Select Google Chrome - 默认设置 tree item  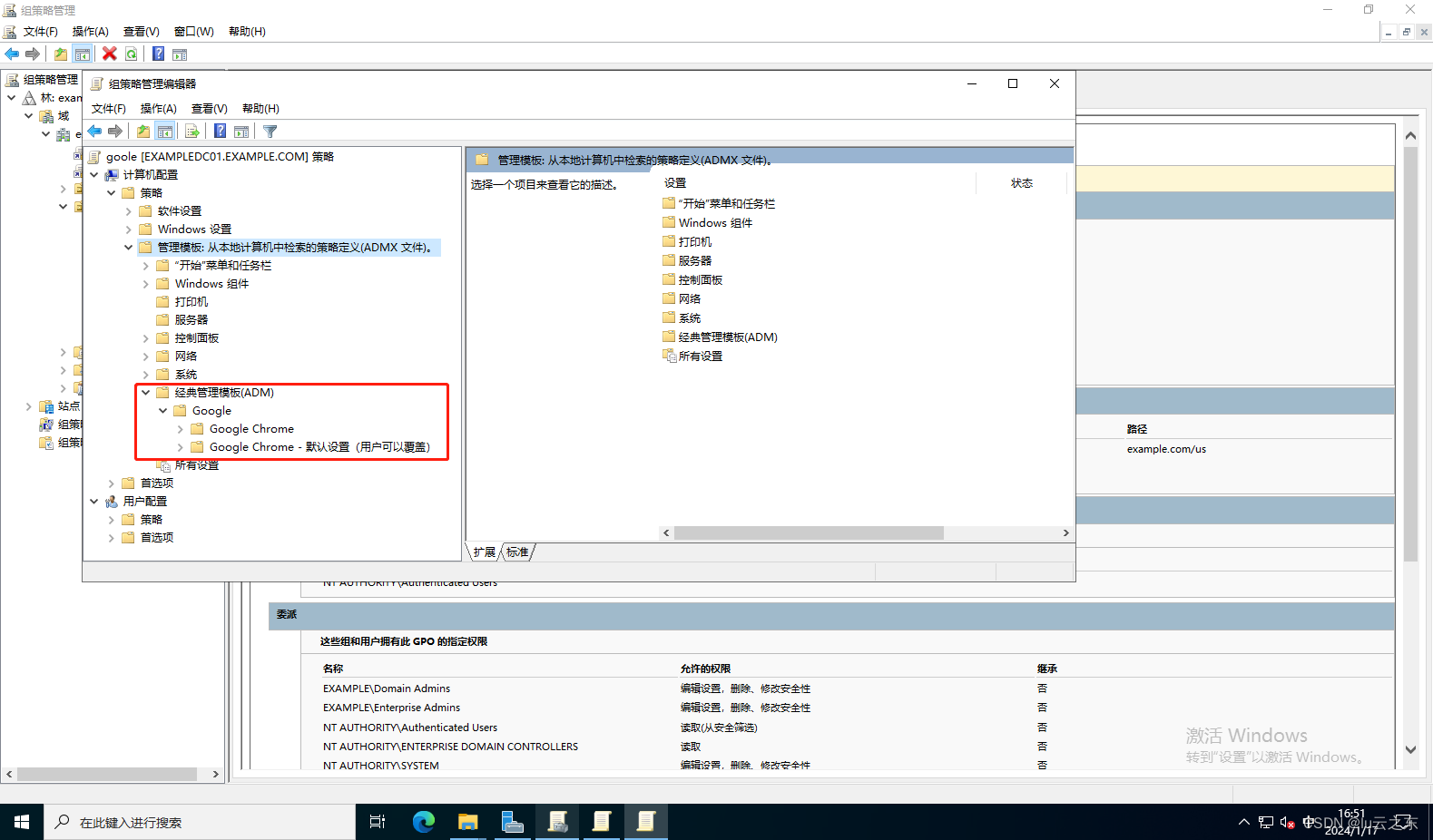pos(319,447)
